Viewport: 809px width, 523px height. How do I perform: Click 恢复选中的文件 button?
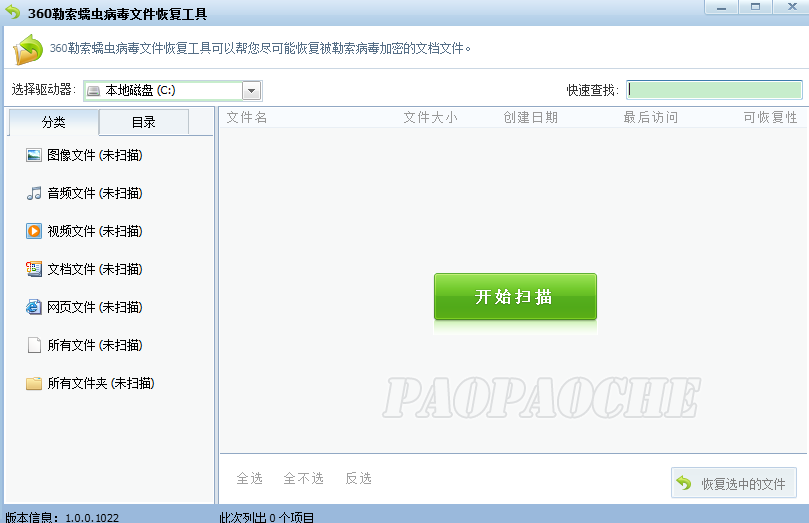coord(734,483)
